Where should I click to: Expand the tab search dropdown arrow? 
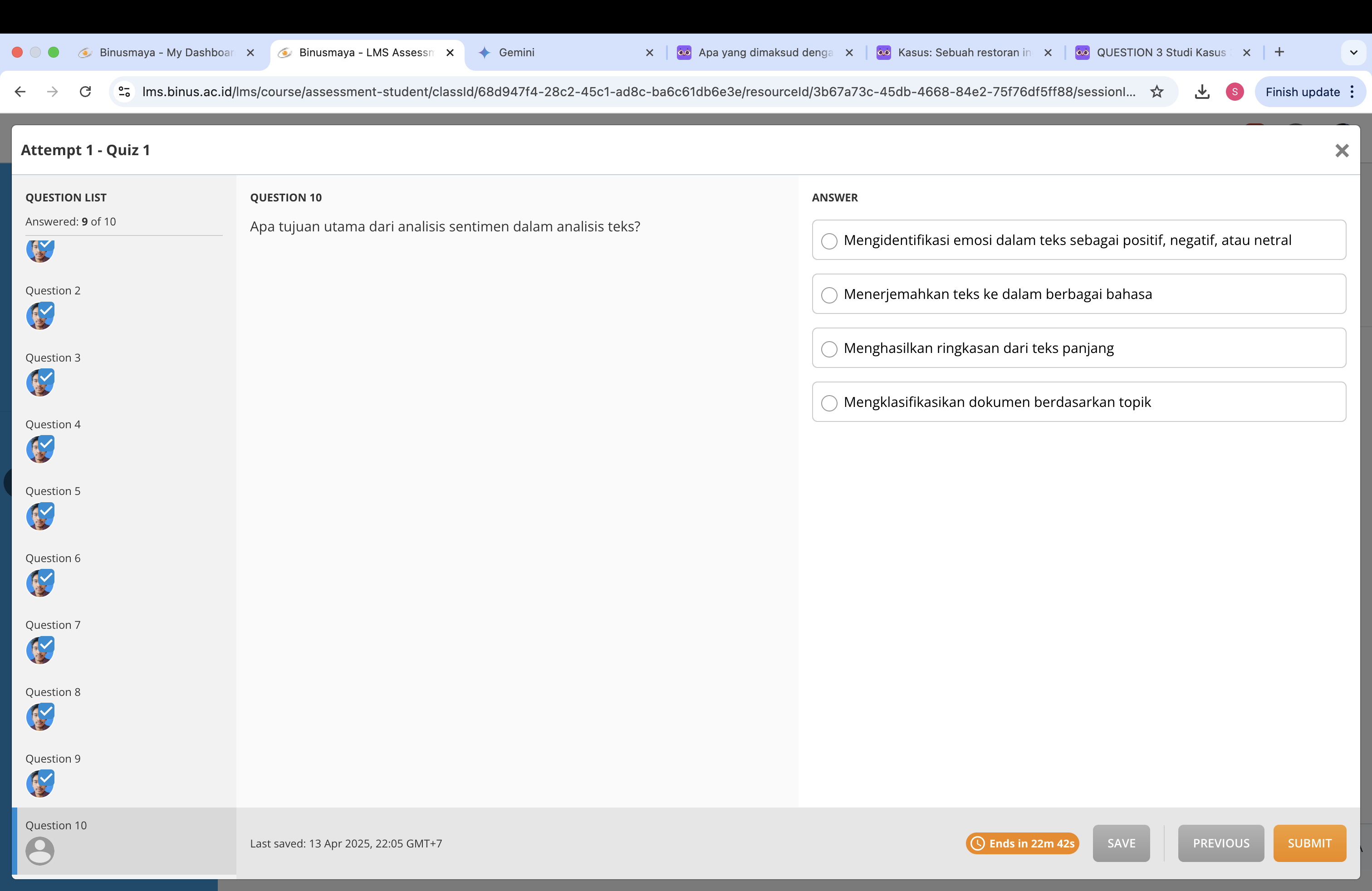[1353, 53]
